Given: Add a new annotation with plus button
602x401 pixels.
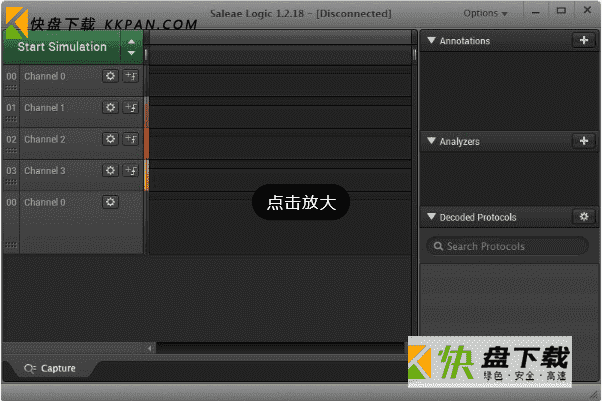Looking at the screenshot, I should [x=584, y=40].
